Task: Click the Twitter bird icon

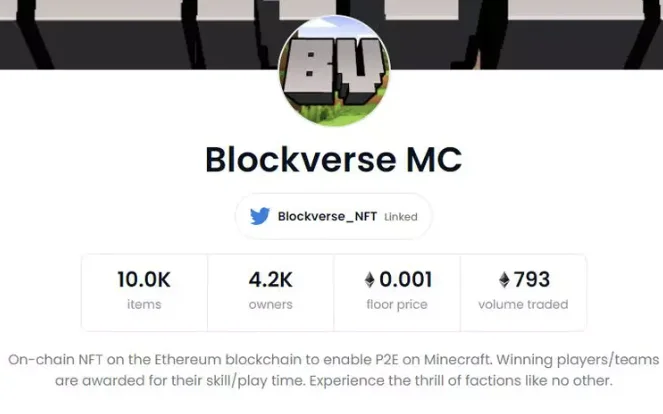Action: pos(260,216)
